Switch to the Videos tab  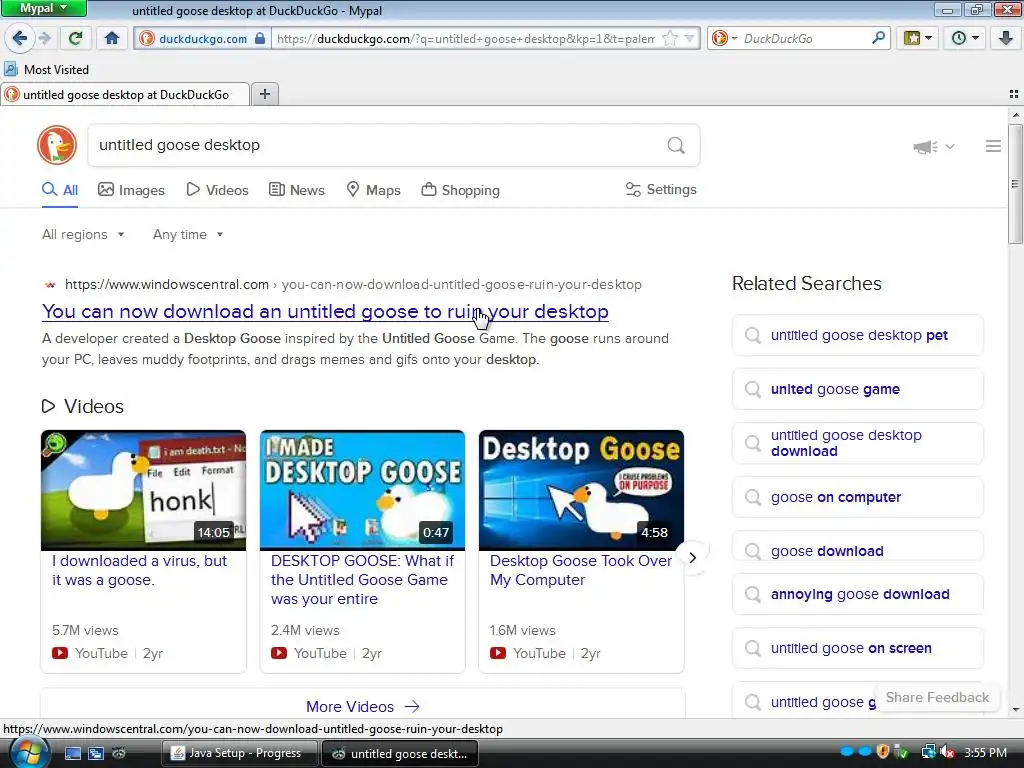pos(217,190)
